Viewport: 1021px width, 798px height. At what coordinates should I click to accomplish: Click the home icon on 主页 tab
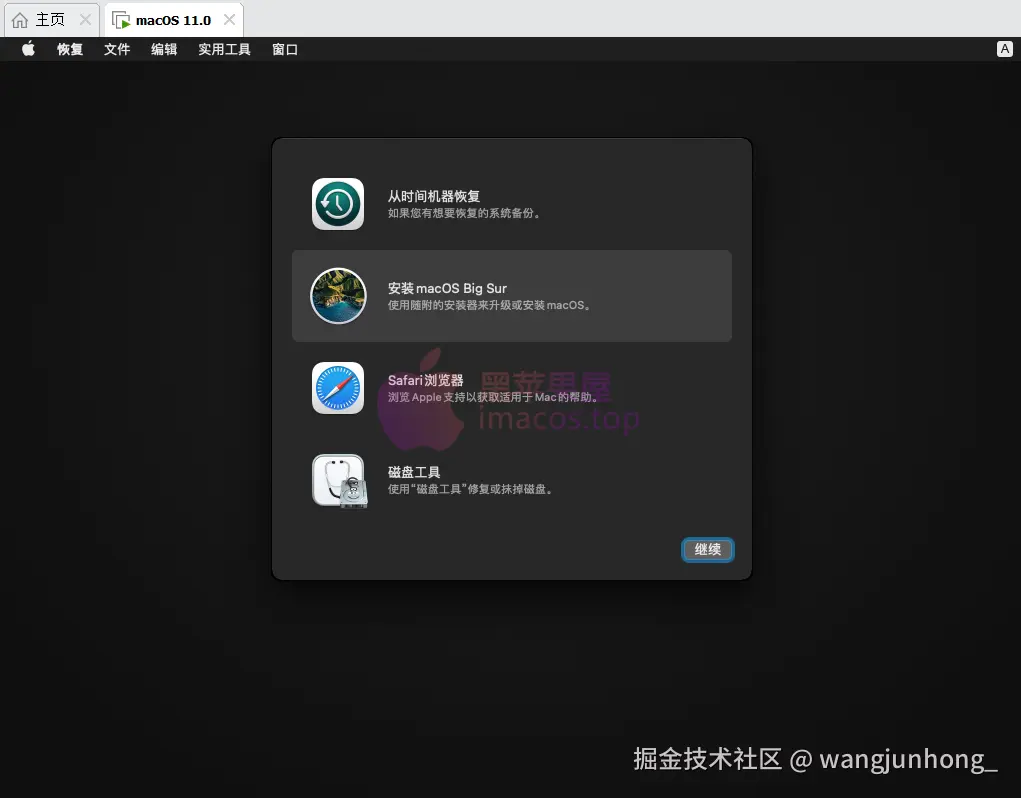(19, 18)
